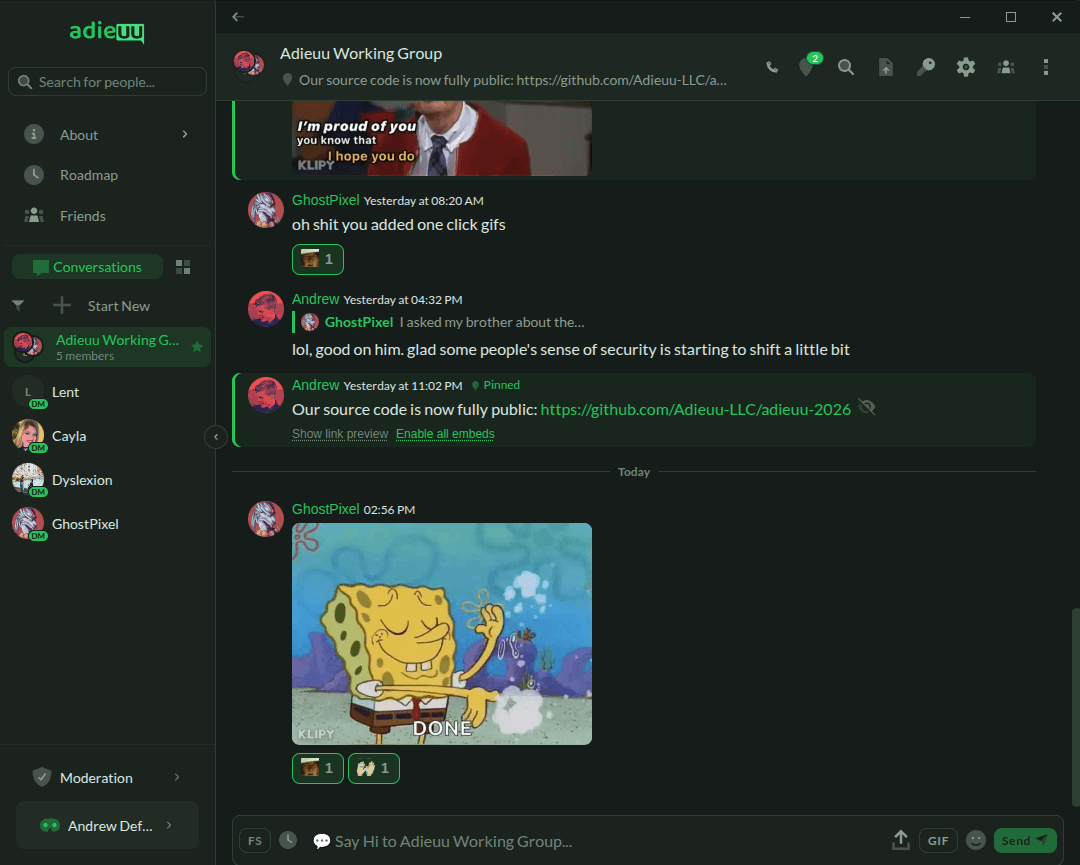Filter the conversation list

point(19,305)
